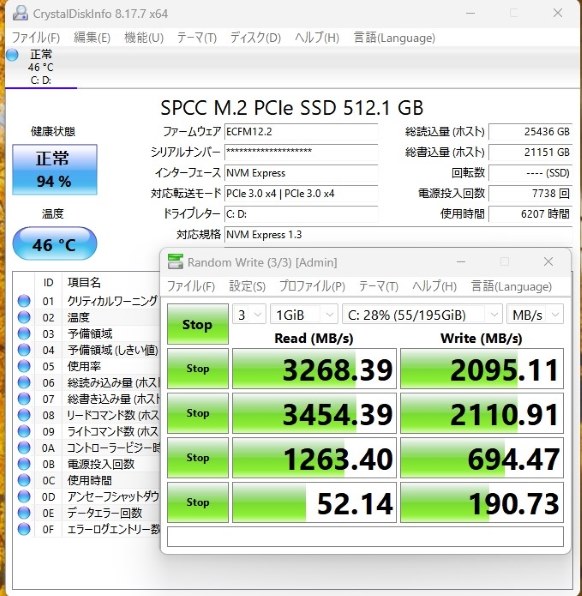Click the write result bar 190.73
This screenshot has height=596, width=582.
(x=482, y=502)
